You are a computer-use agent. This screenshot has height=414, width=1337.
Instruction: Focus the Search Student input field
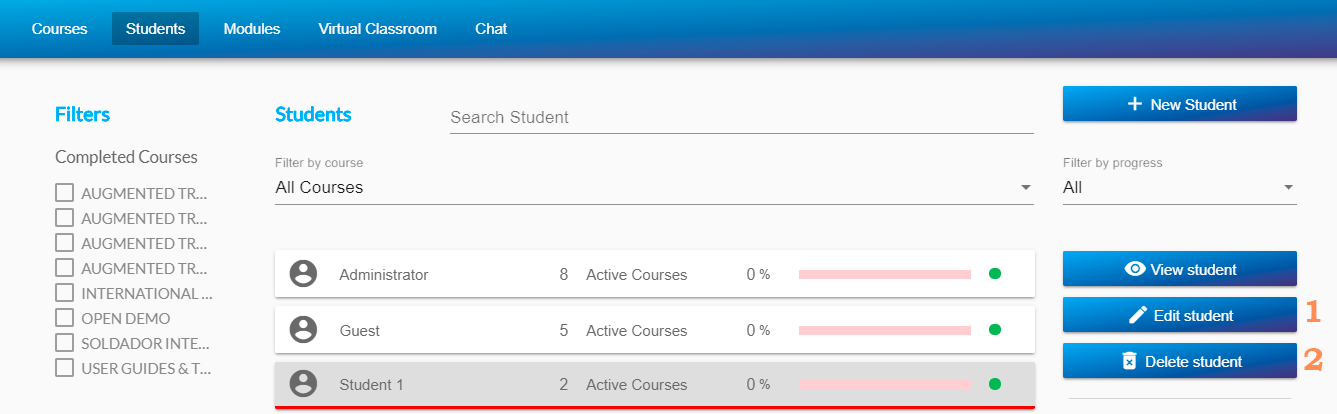(741, 117)
